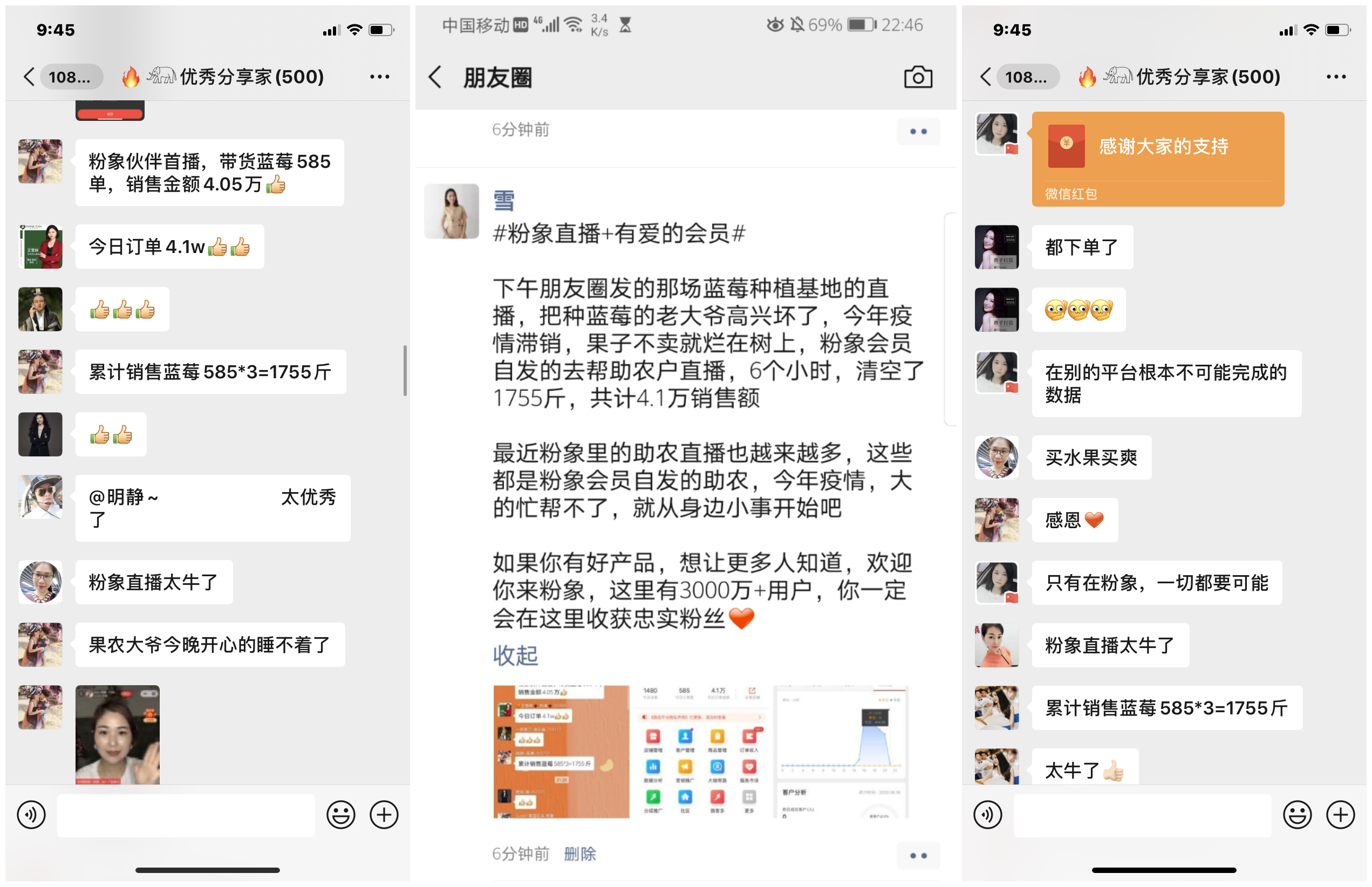1372x887 pixels.
Task: Tap message 只有在粉象，一切都要可能
Action: 1157,582
